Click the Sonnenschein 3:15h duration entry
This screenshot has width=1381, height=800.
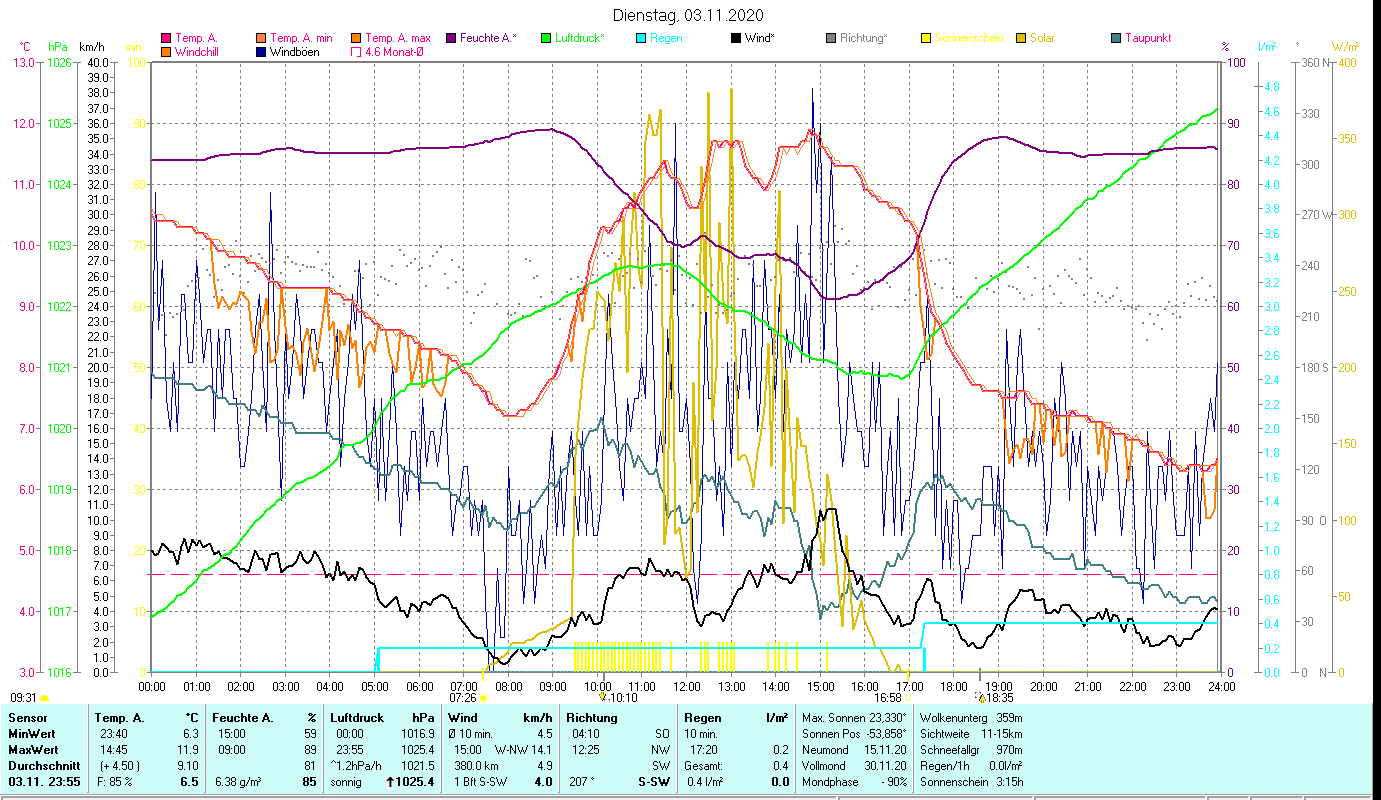pyautogui.click(x=971, y=782)
